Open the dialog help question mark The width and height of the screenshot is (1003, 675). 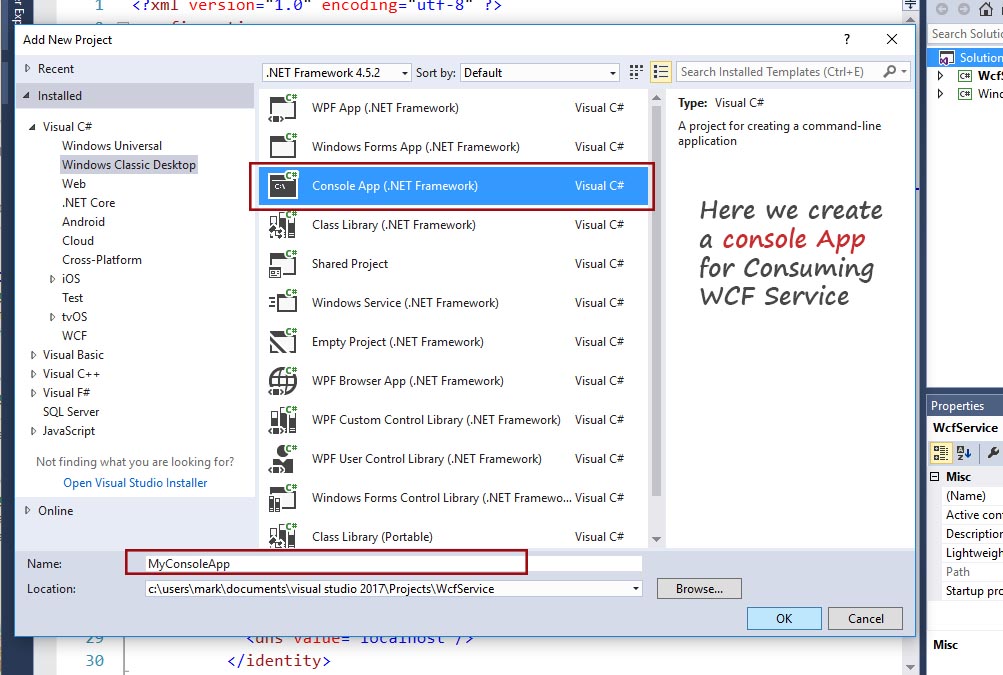847,40
